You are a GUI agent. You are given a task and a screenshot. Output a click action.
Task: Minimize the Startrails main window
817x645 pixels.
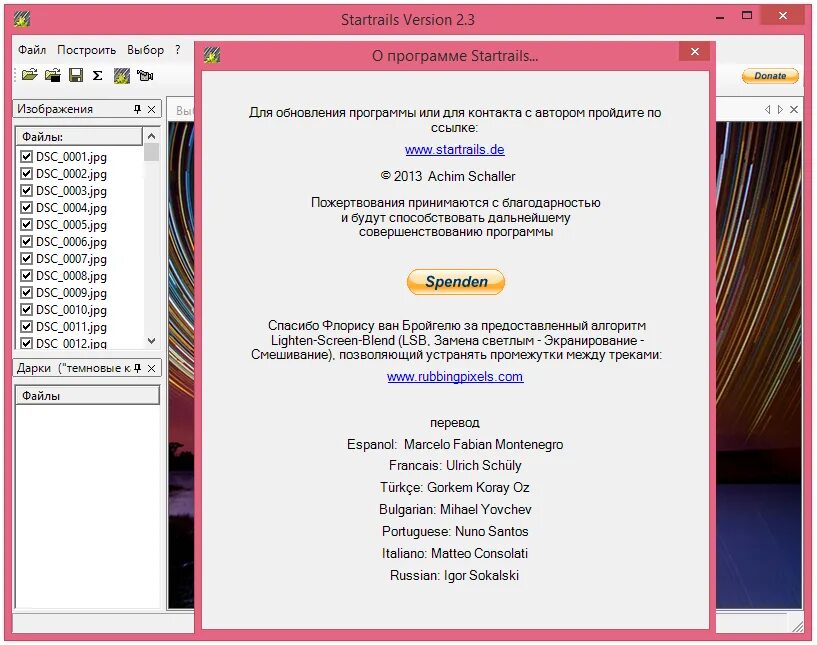point(720,17)
